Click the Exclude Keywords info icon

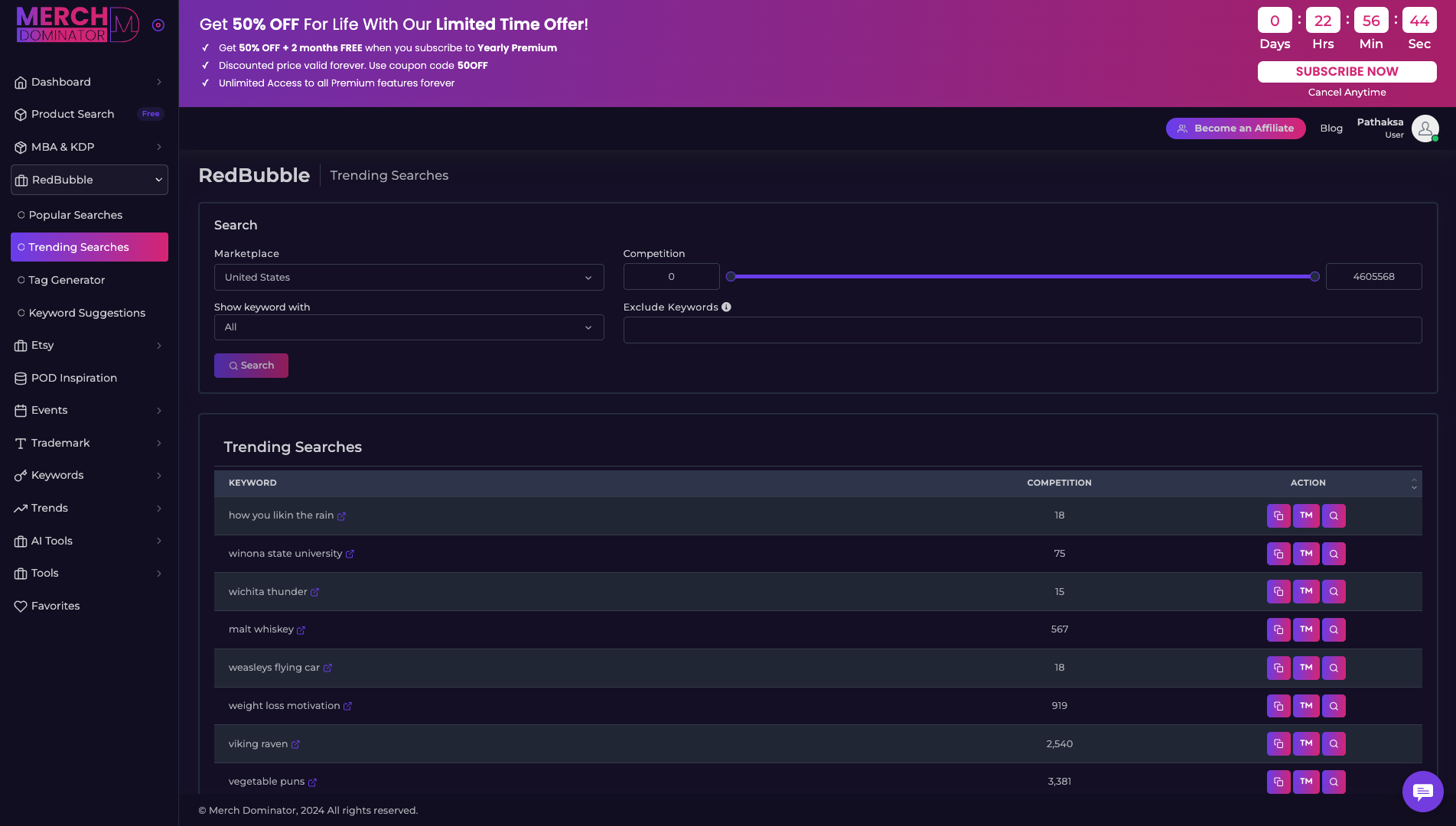(x=726, y=307)
